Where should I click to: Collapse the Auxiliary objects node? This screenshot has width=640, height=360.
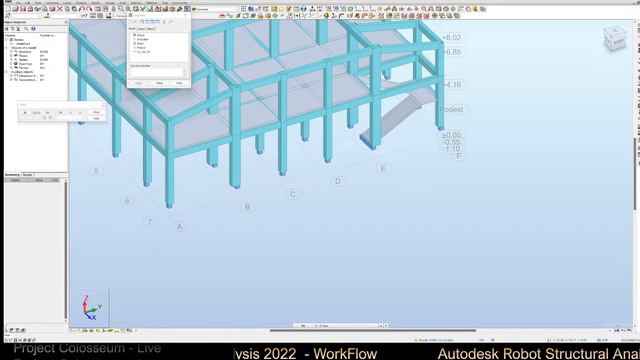[x=7, y=72]
